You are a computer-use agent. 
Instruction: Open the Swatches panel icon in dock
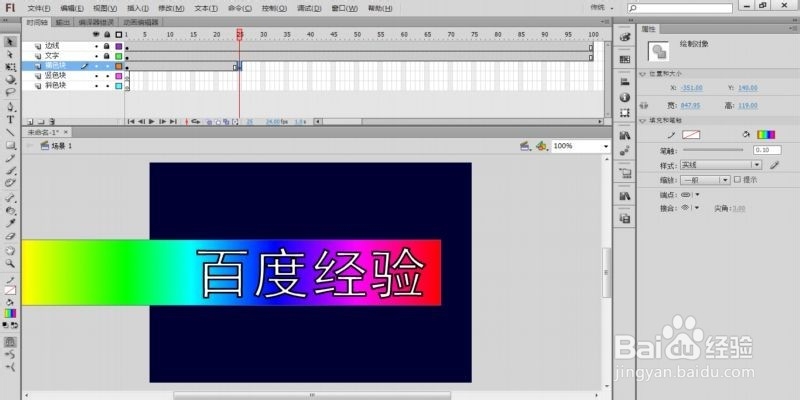pyautogui.click(x=625, y=60)
